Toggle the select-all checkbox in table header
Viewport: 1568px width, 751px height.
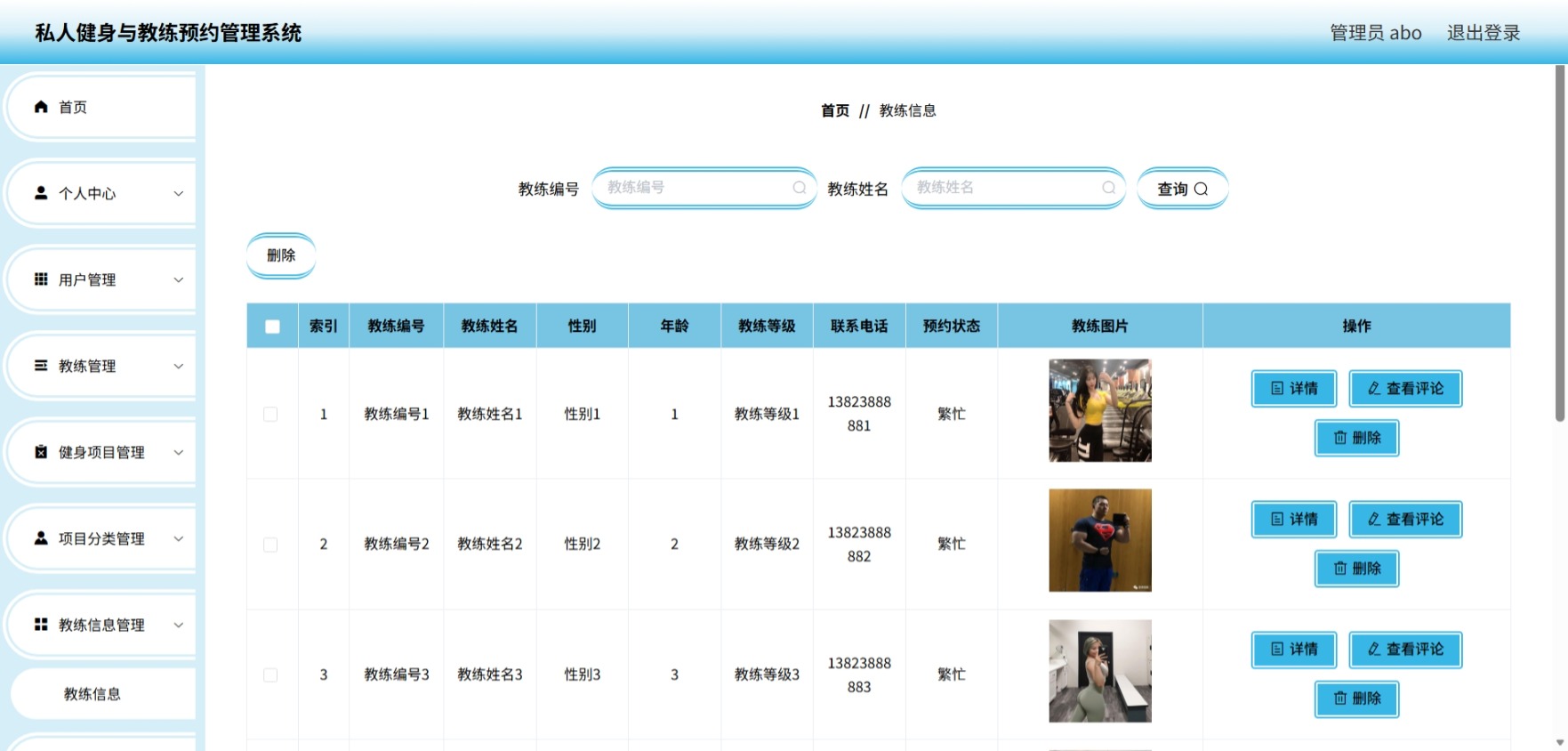click(x=272, y=327)
